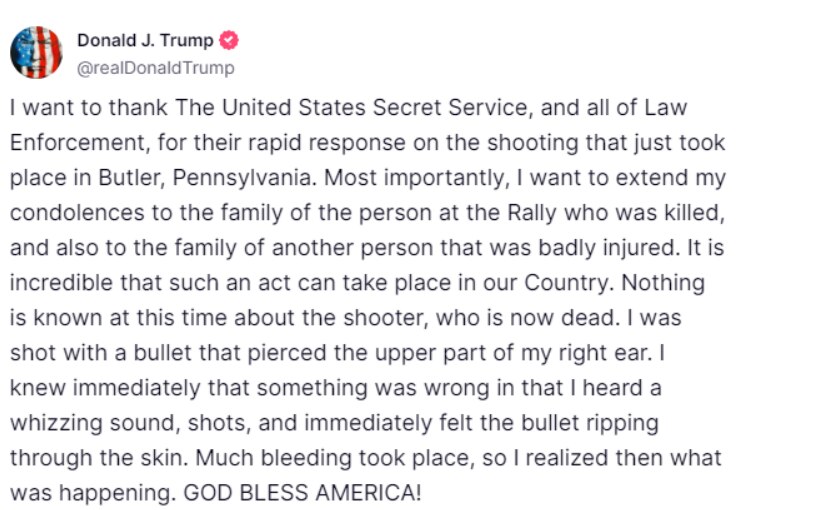Click the phrase GOD BLESS AMERICA!
838x510 pixels.
point(302,492)
